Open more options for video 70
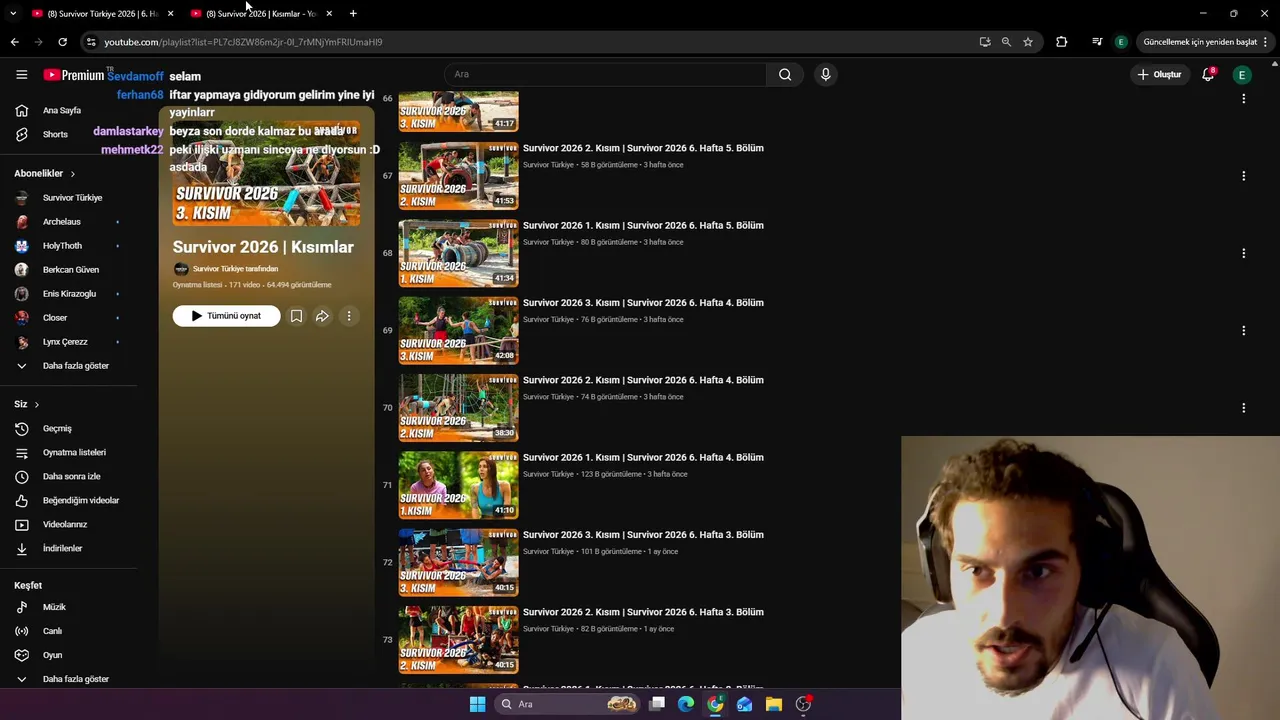 click(x=1244, y=408)
